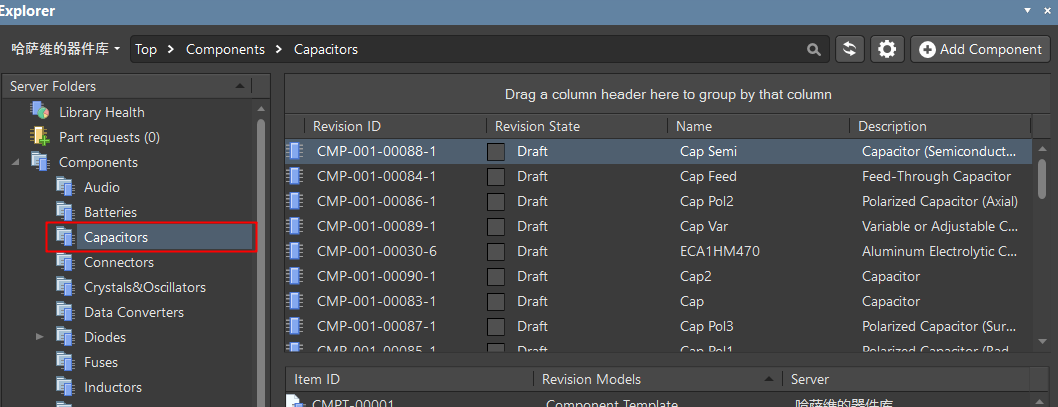Image resolution: width=1058 pixels, height=407 pixels.
Task: Open Part requests (0)
Action: click(x=109, y=137)
